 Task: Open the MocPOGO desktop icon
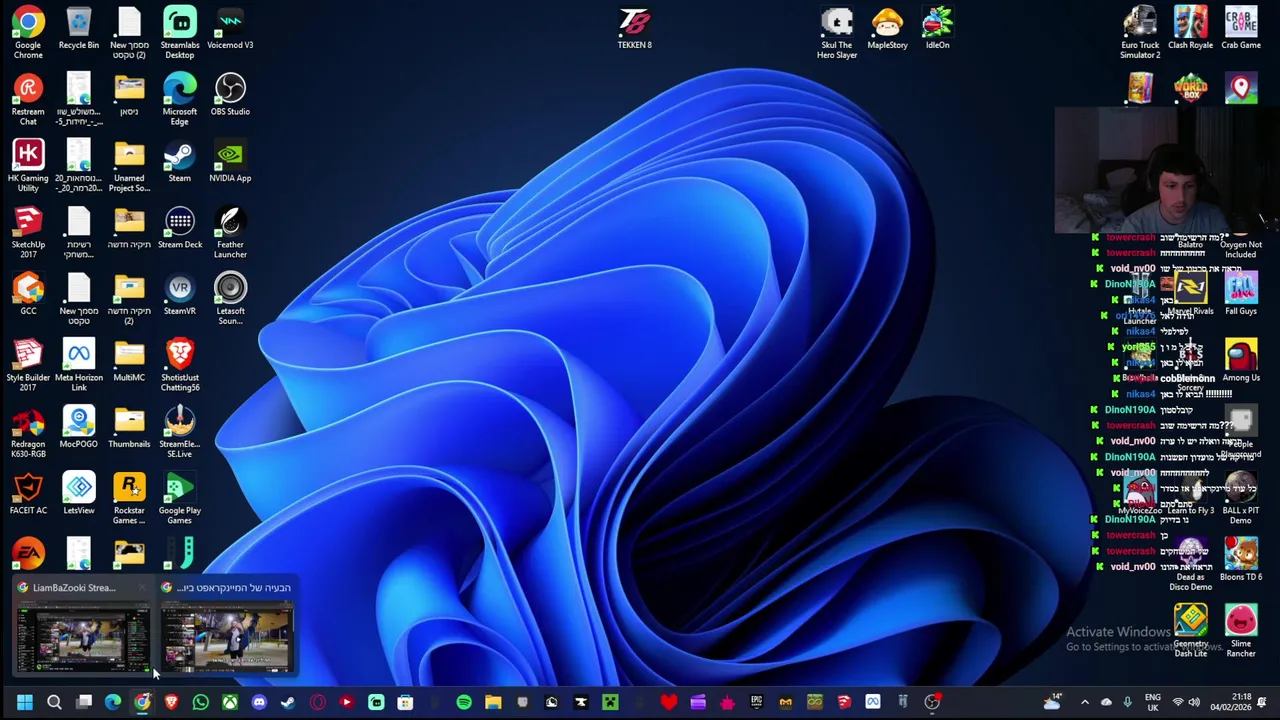pos(79,427)
